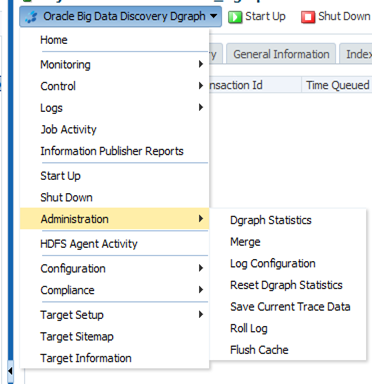Image resolution: width=372 pixels, height=384 pixels.
Task: Choose Flush Cache in the submenu
Action: point(287,350)
